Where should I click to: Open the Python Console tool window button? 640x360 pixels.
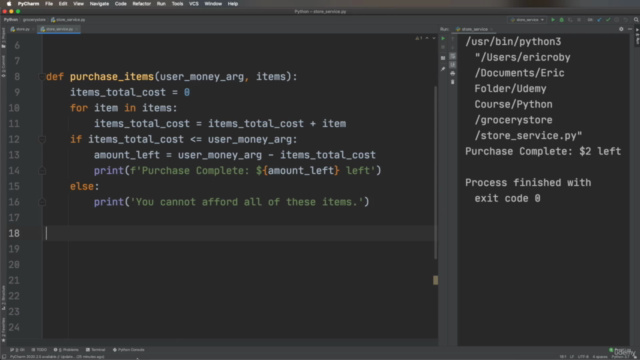pos(129,350)
